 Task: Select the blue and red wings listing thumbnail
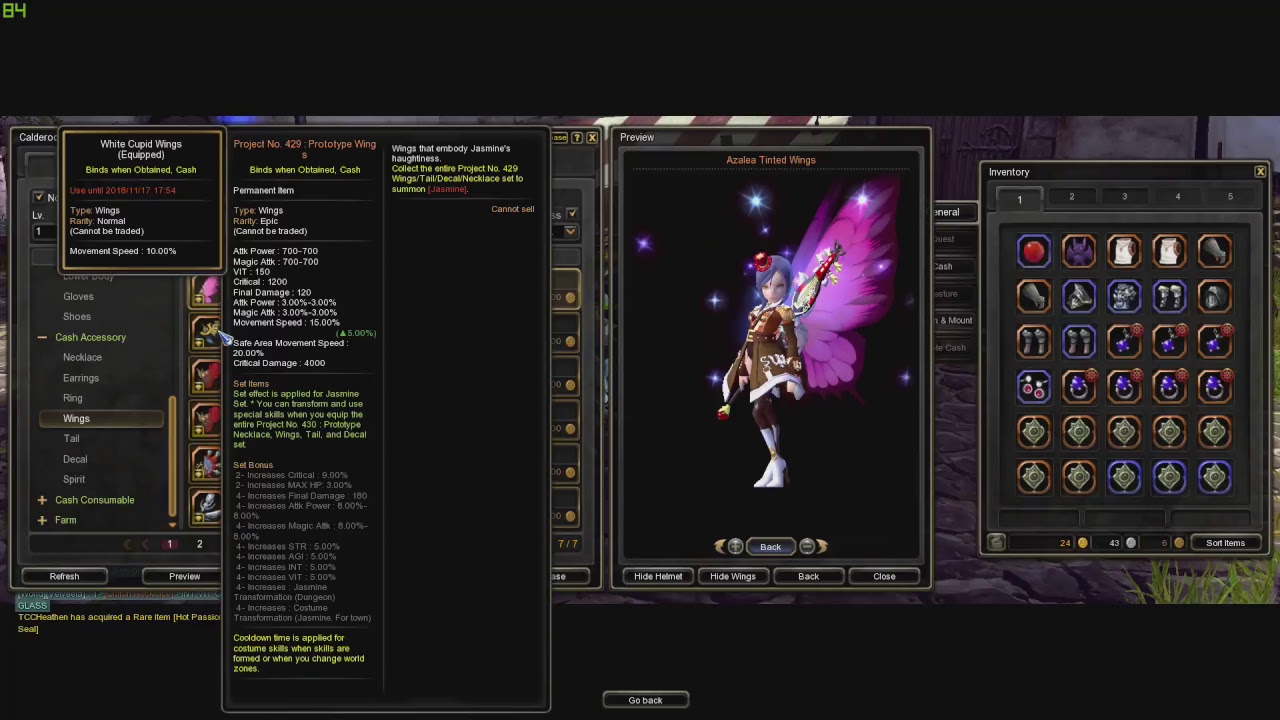[x=206, y=464]
